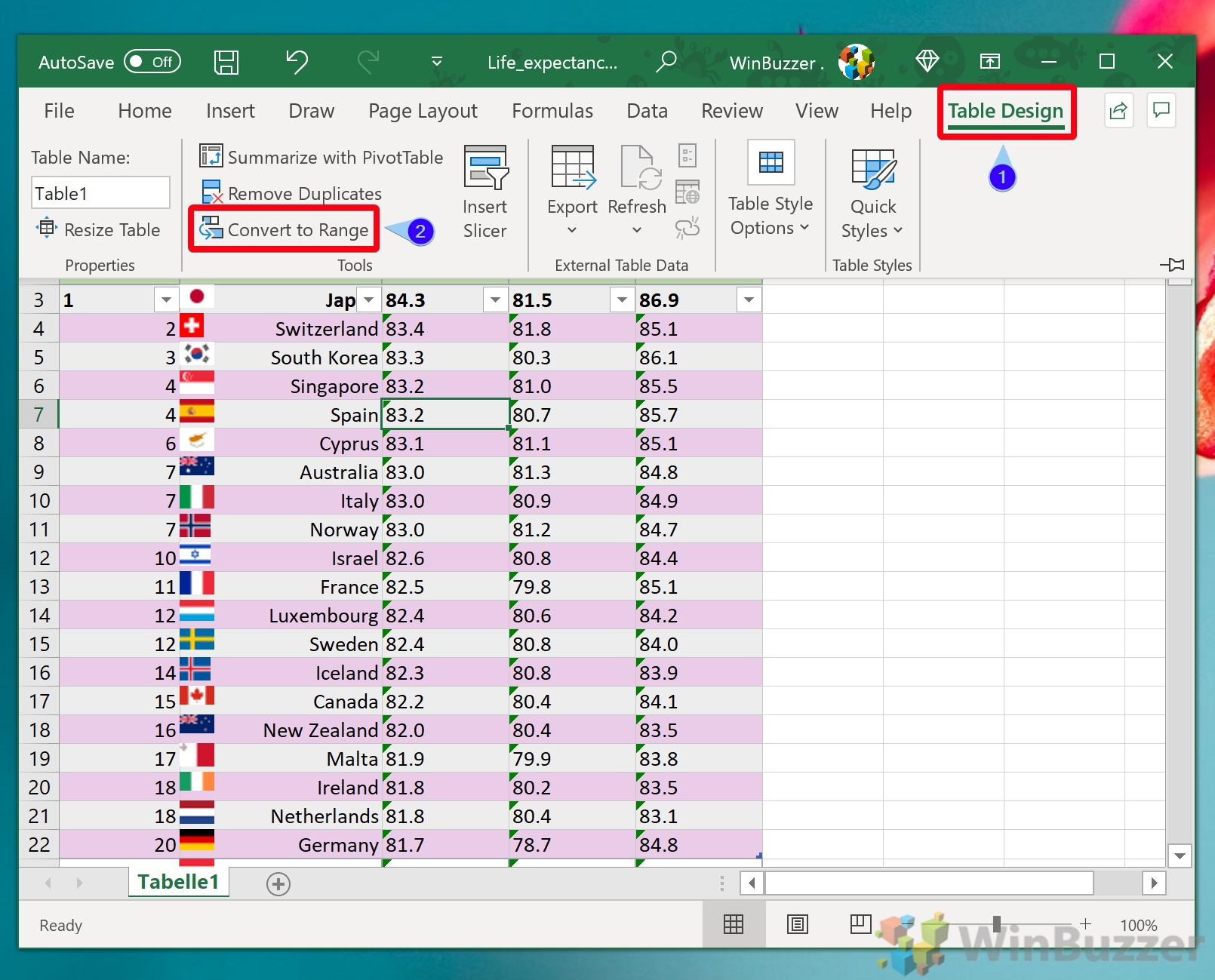The height and width of the screenshot is (980, 1215).
Task: Open the Search feature
Action: (667, 62)
